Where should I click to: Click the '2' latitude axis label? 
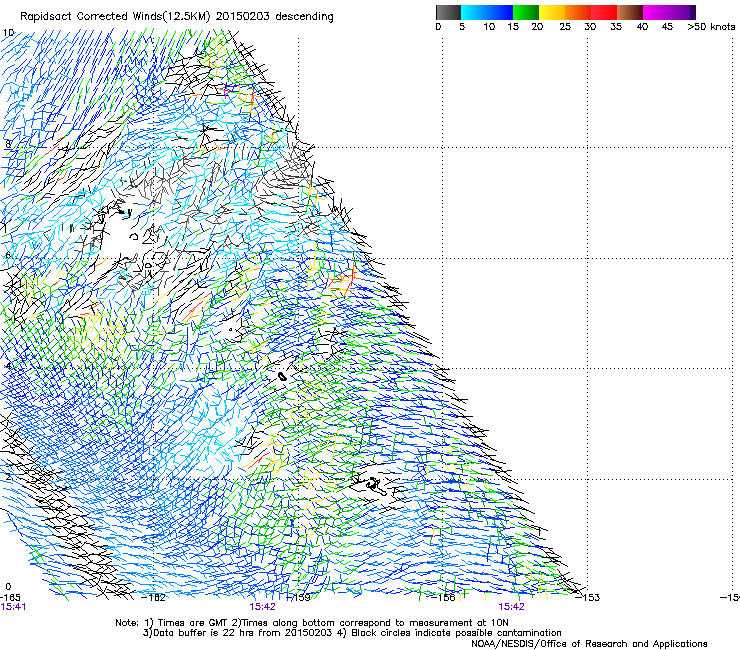(x=8, y=477)
